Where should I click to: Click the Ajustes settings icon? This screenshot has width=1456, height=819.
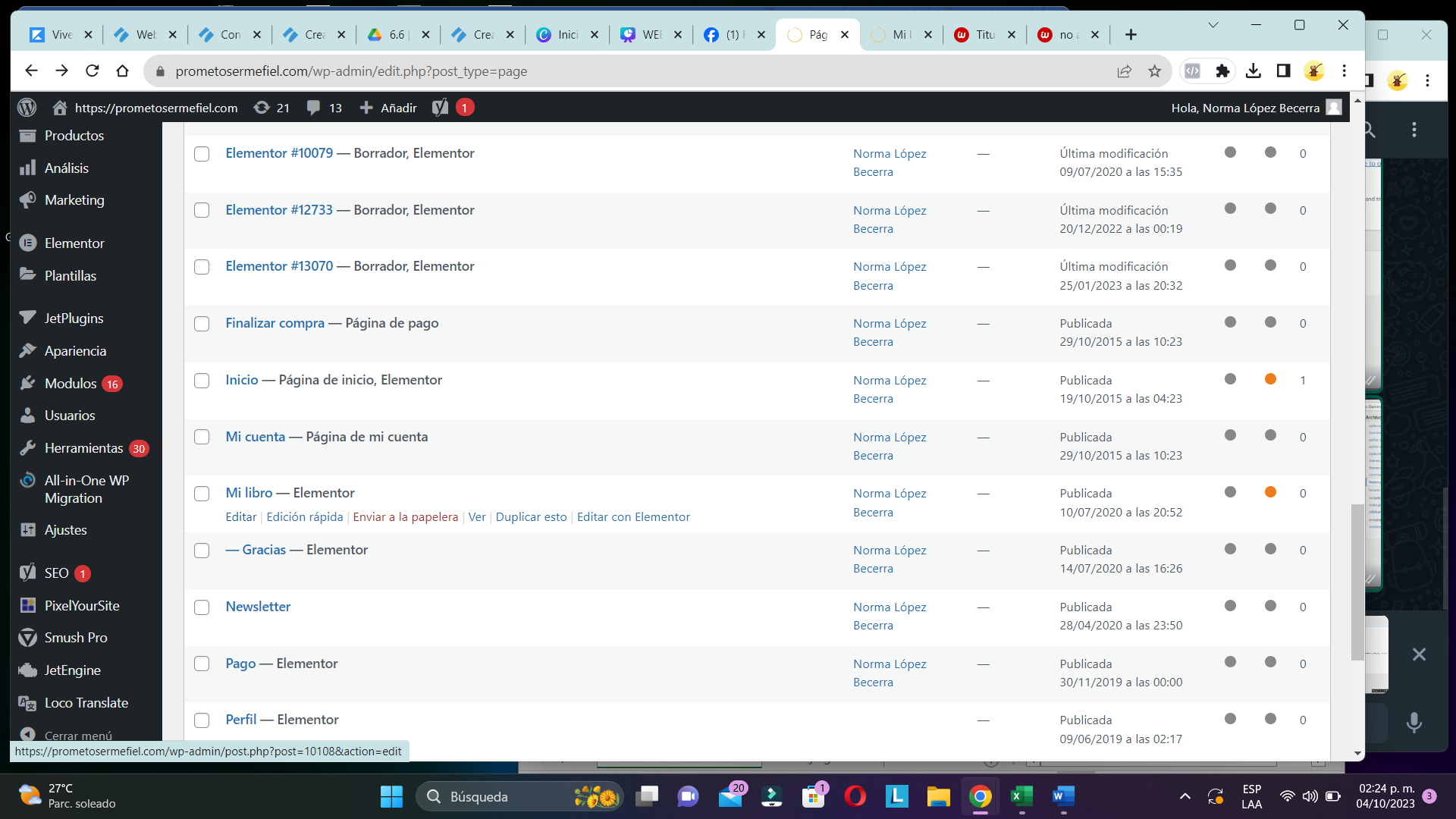click(x=28, y=530)
